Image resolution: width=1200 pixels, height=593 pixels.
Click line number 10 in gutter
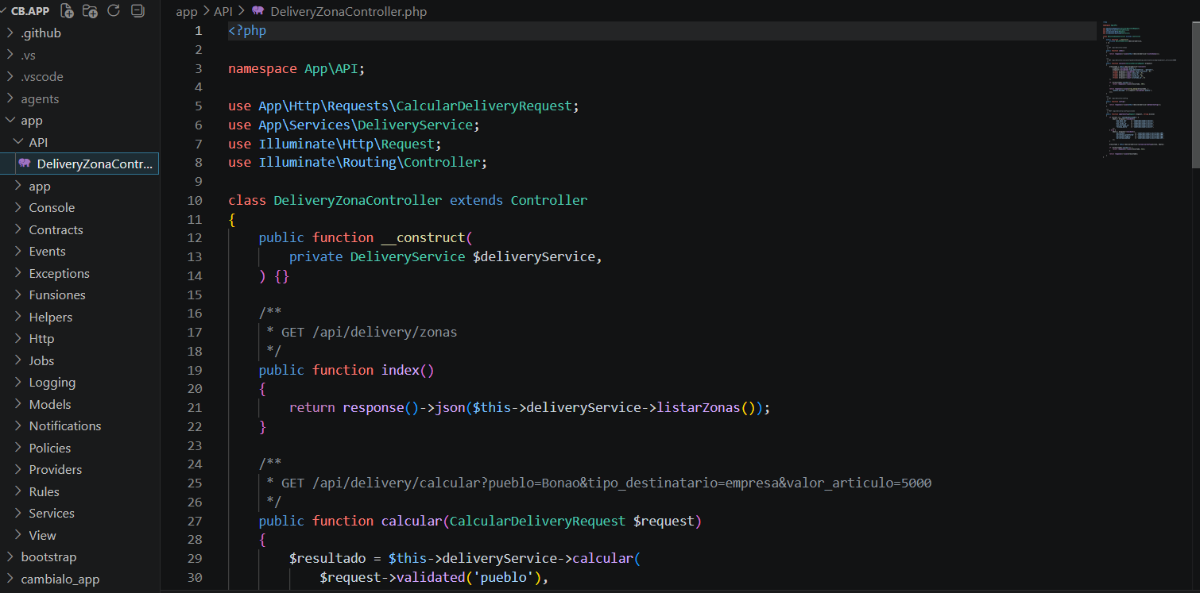pos(194,200)
